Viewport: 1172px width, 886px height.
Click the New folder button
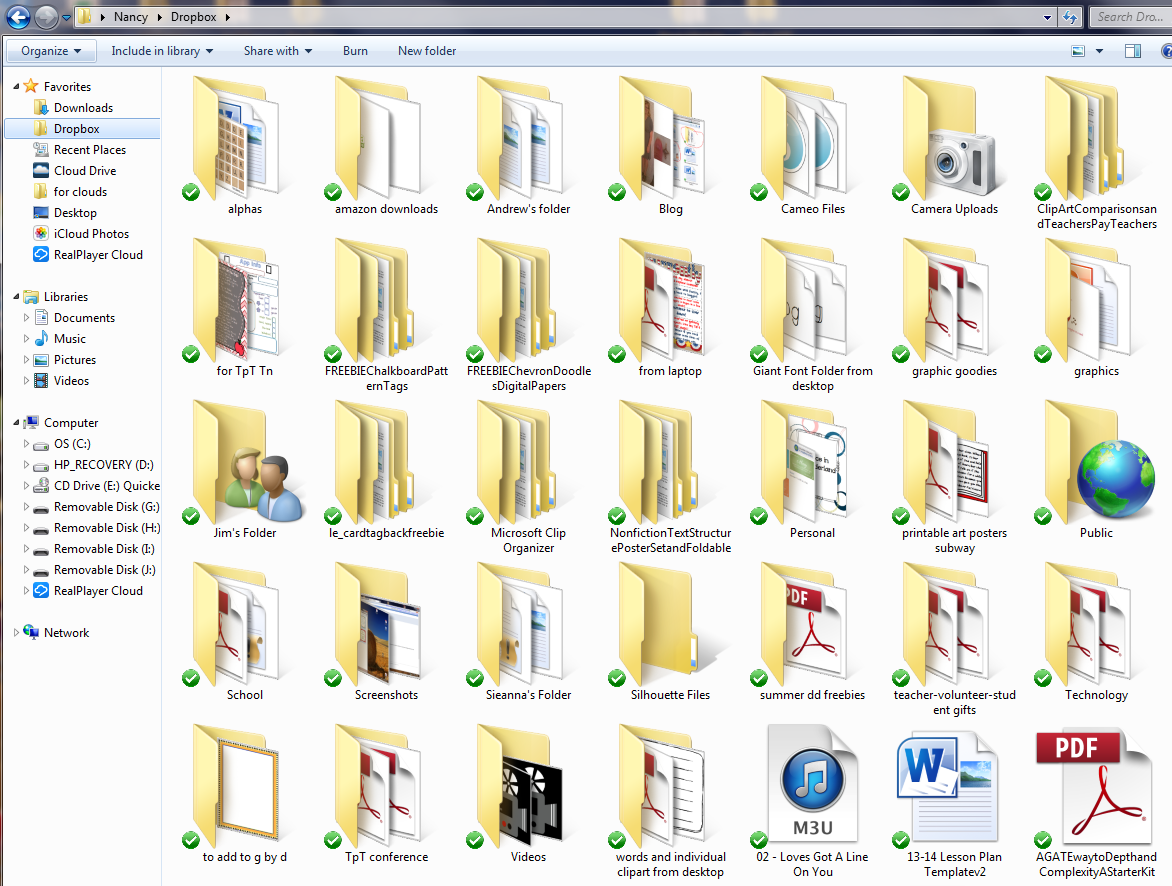(x=427, y=51)
